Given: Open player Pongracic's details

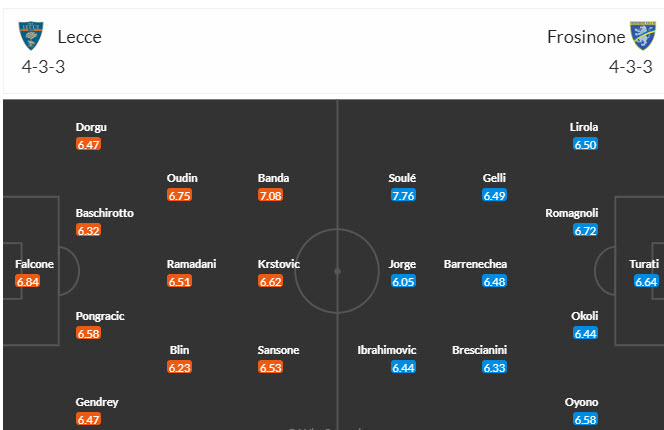Looking at the screenshot, I should pos(100,316).
